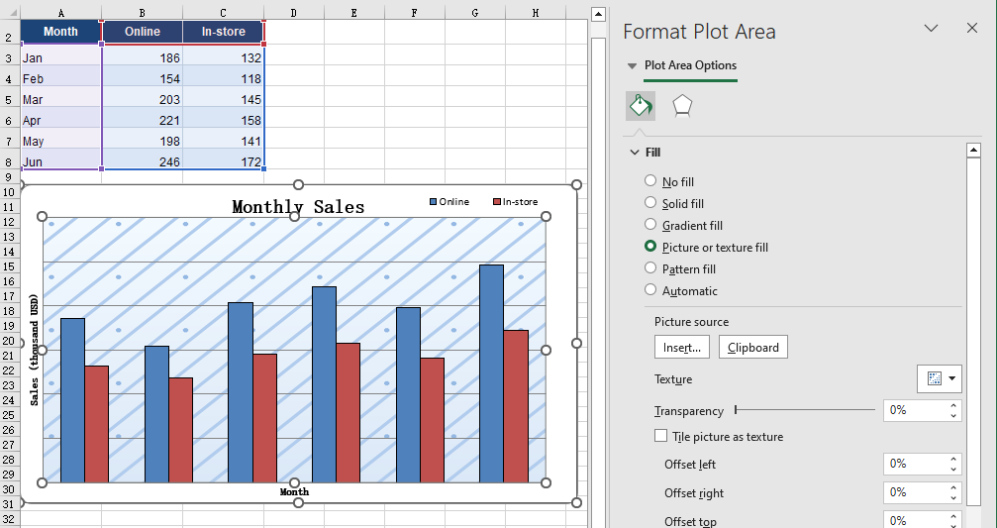Viewport: 997px width, 528px height.
Task: Increase Transparency with the up stepper
Action: point(953,406)
